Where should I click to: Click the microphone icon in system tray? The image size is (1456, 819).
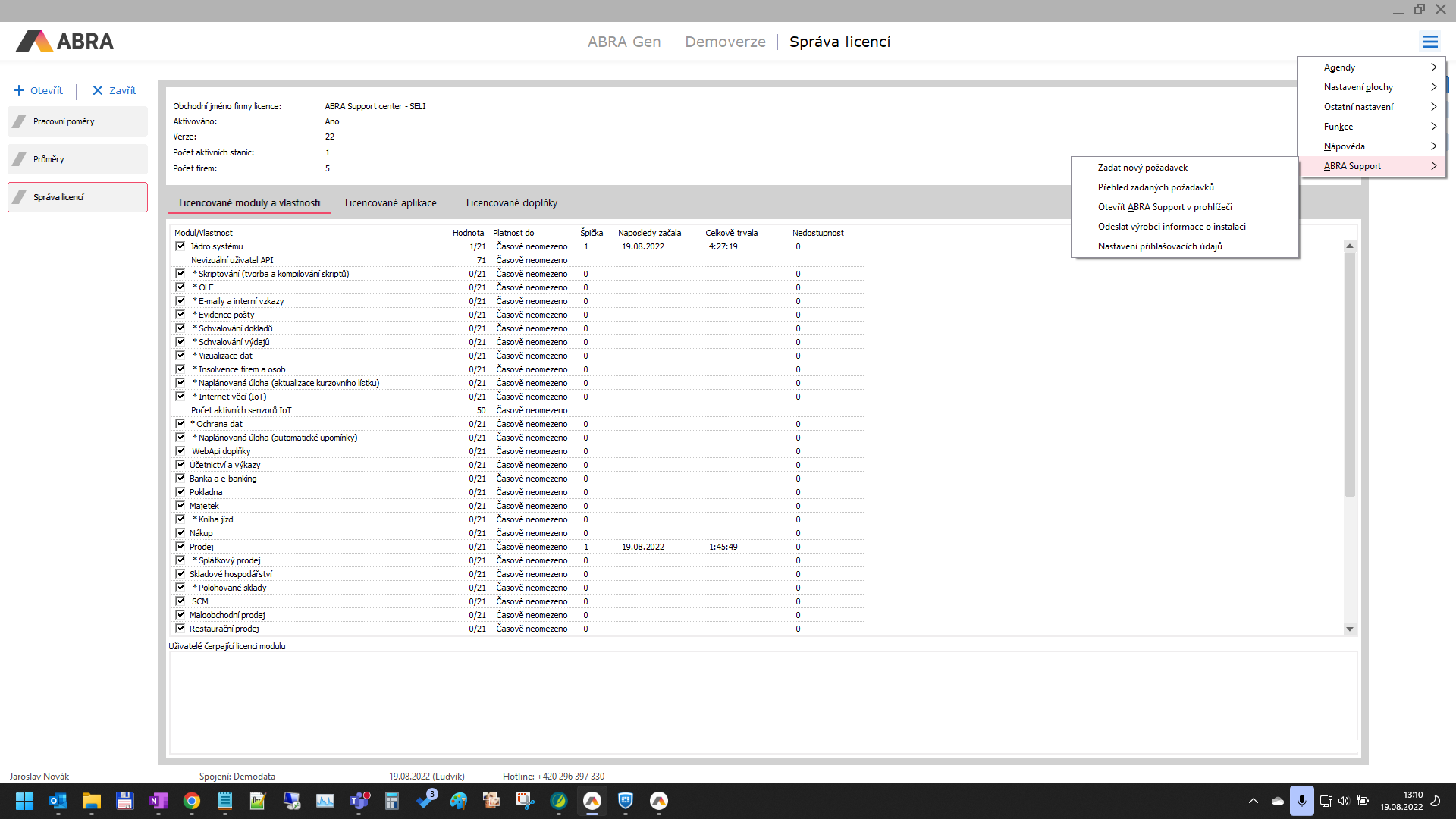[1301, 801]
